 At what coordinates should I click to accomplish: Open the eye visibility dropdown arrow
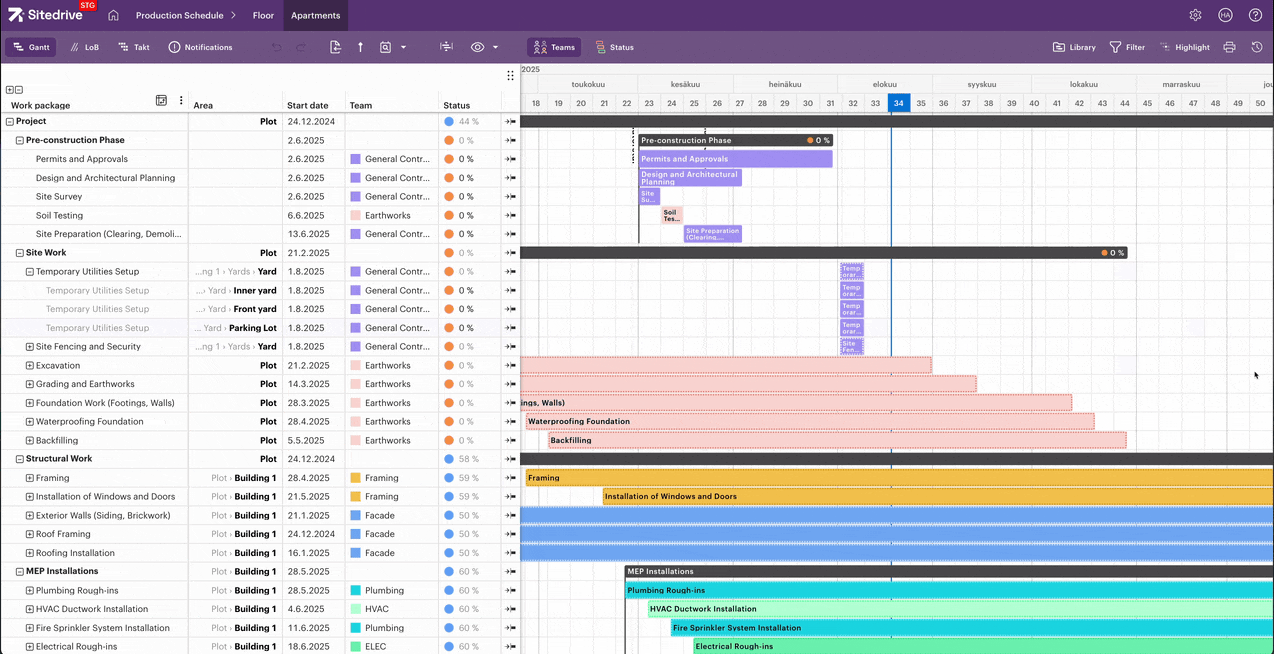[x=495, y=47]
